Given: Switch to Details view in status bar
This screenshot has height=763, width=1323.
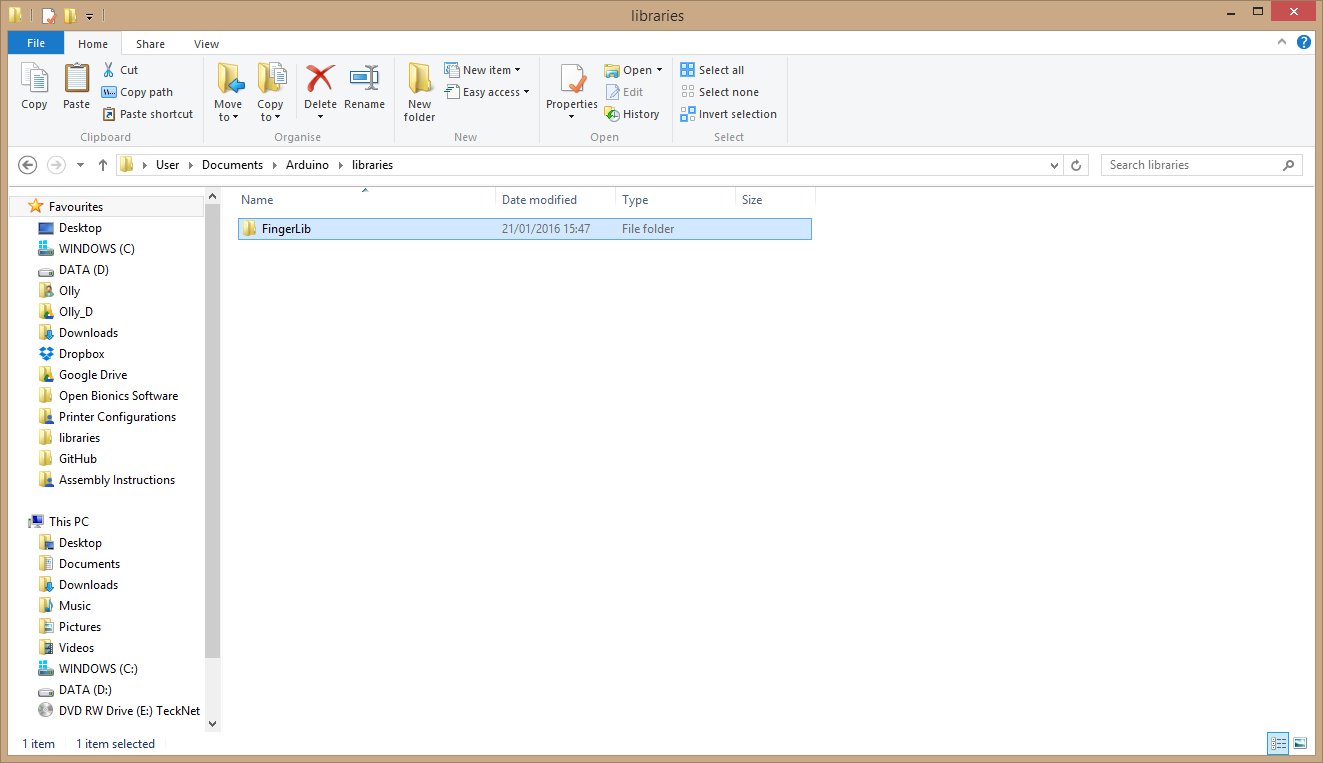Looking at the screenshot, I should (x=1278, y=743).
